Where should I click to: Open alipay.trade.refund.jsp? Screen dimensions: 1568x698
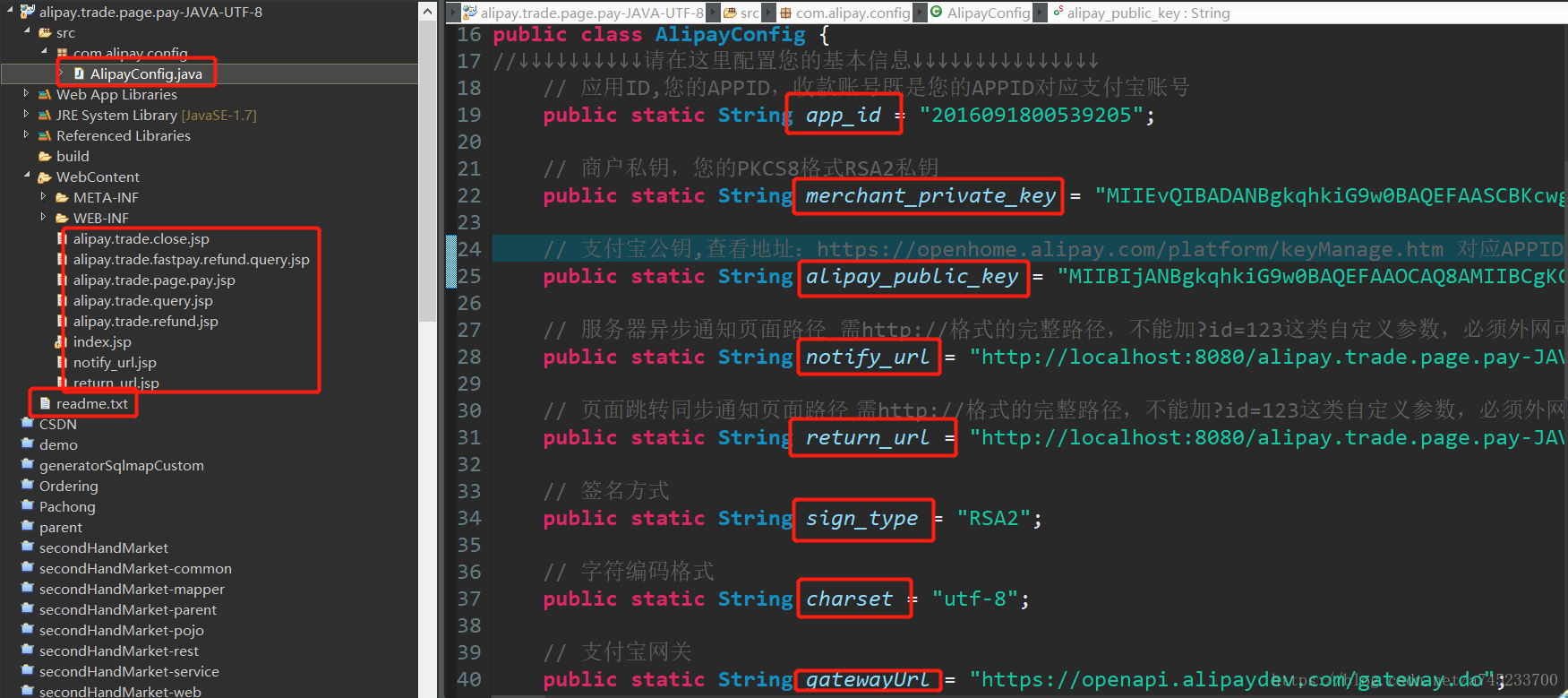point(146,321)
